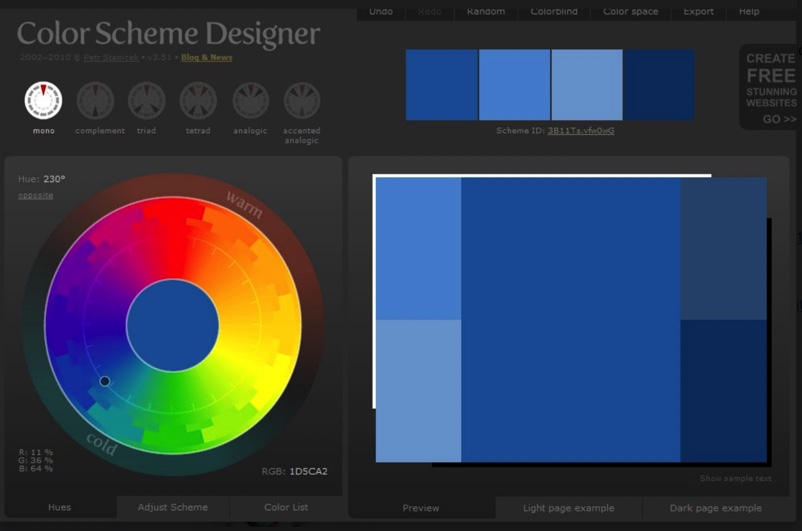Click Show sample text
The height and width of the screenshot is (531, 802).
click(x=736, y=478)
